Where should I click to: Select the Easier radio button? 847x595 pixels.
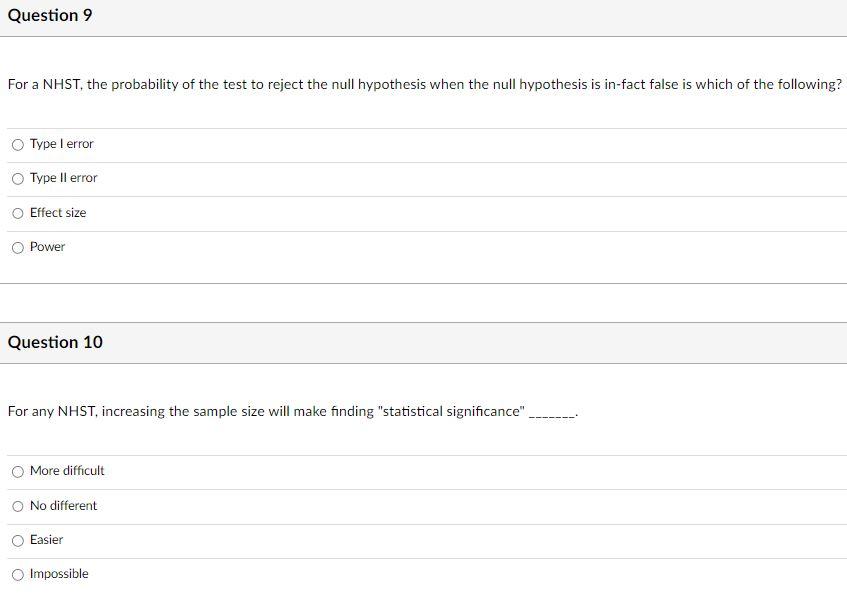point(17,540)
